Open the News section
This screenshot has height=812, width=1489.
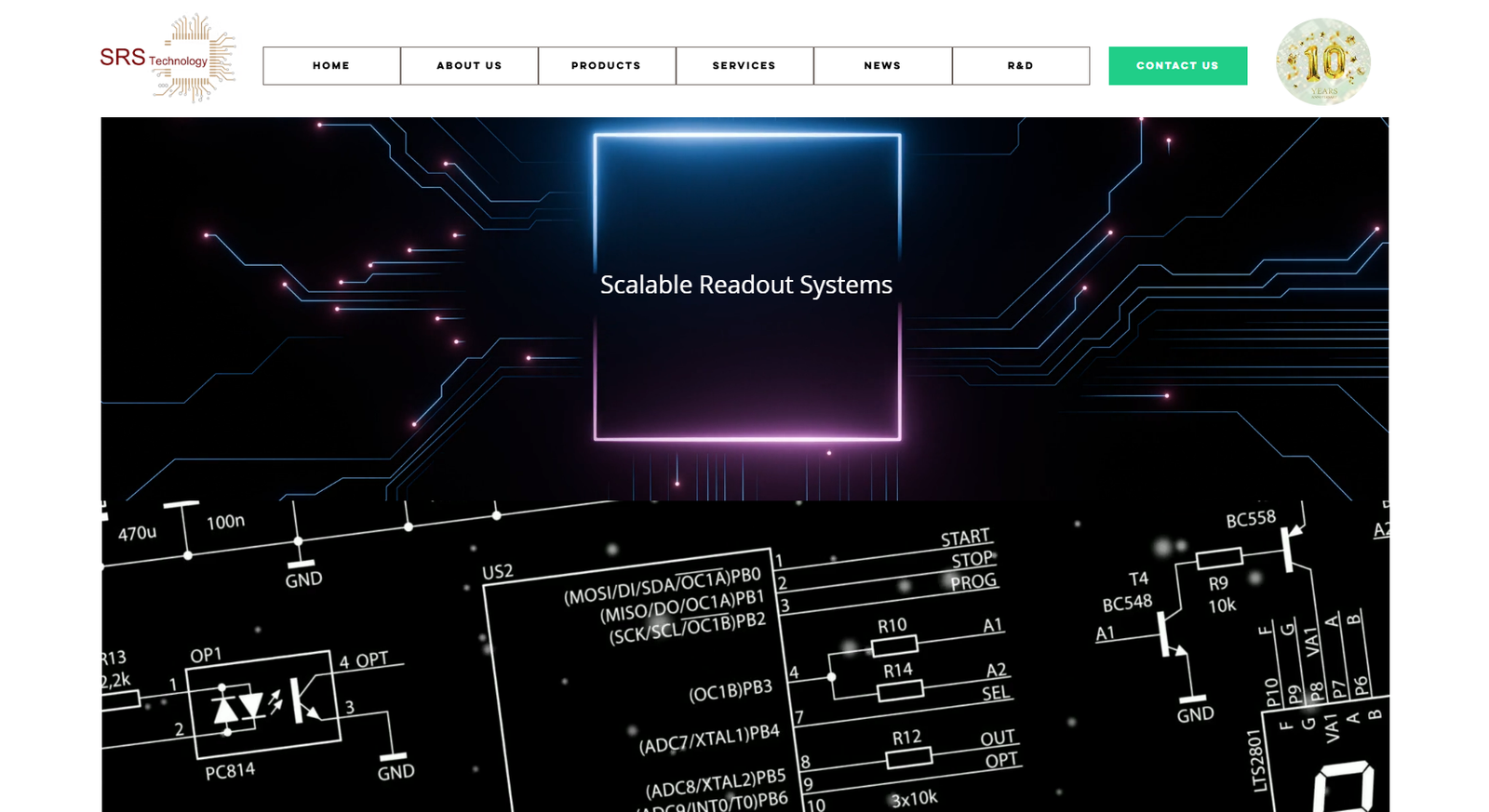point(882,66)
